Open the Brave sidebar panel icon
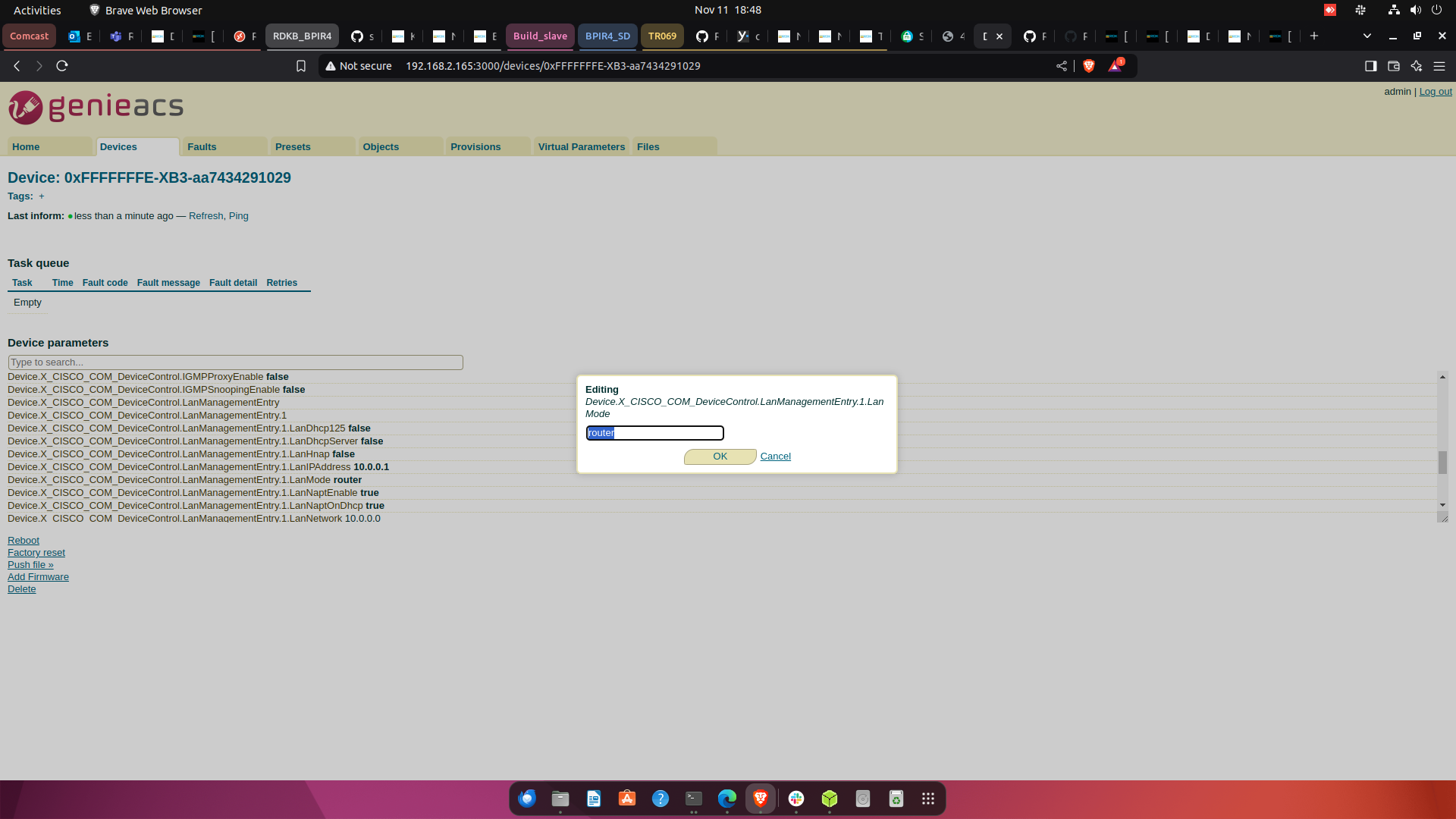 [1370, 66]
